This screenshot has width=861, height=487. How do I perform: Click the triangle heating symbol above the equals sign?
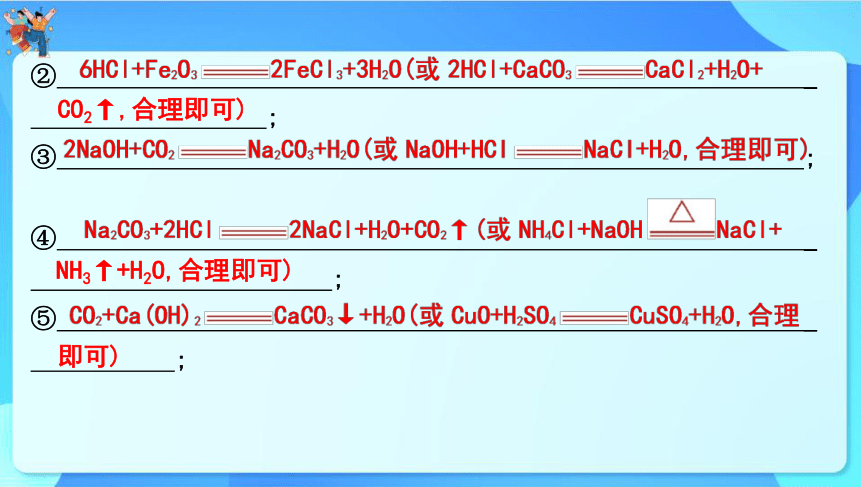pyautogui.click(x=681, y=211)
